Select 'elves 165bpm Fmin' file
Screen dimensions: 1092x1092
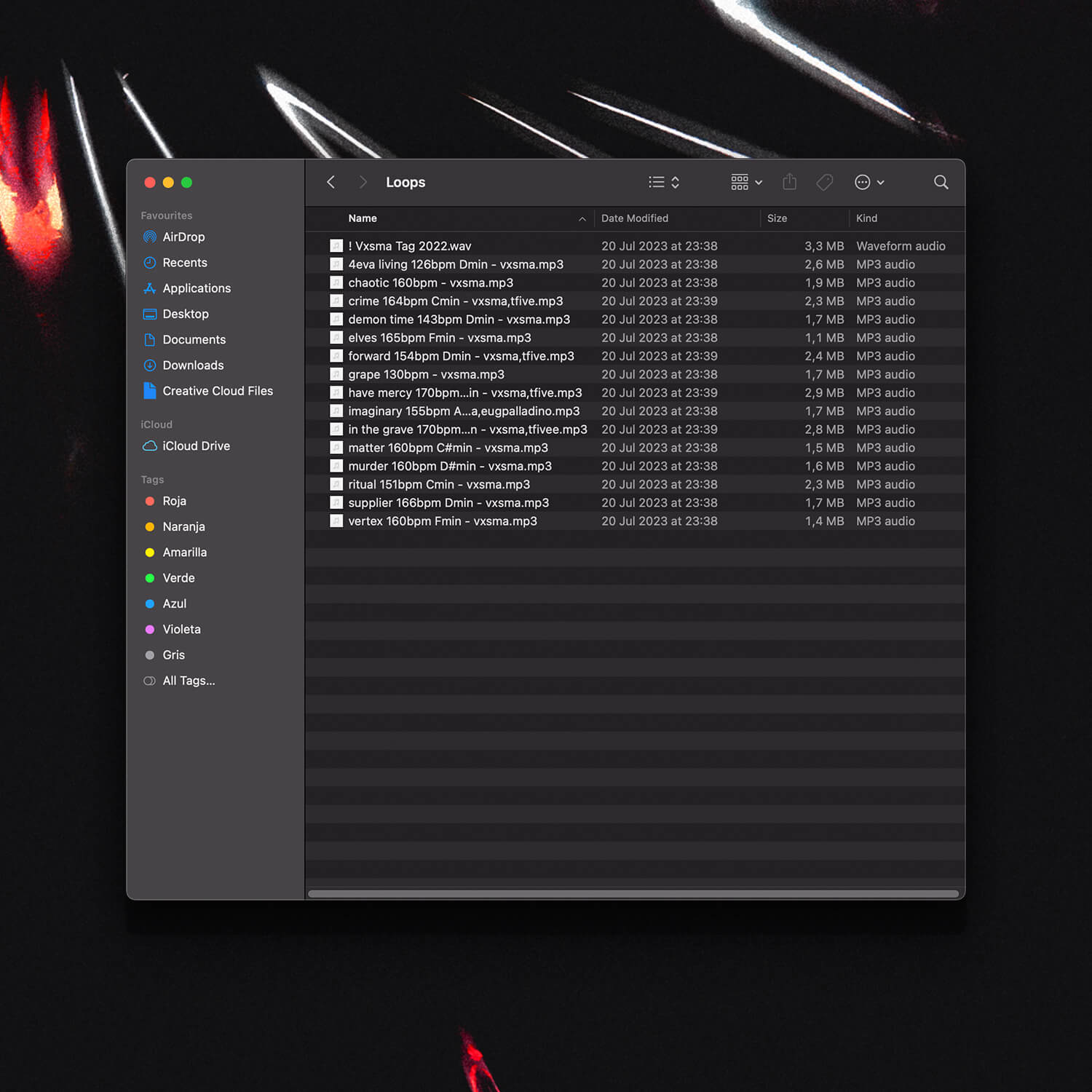[x=635, y=338]
